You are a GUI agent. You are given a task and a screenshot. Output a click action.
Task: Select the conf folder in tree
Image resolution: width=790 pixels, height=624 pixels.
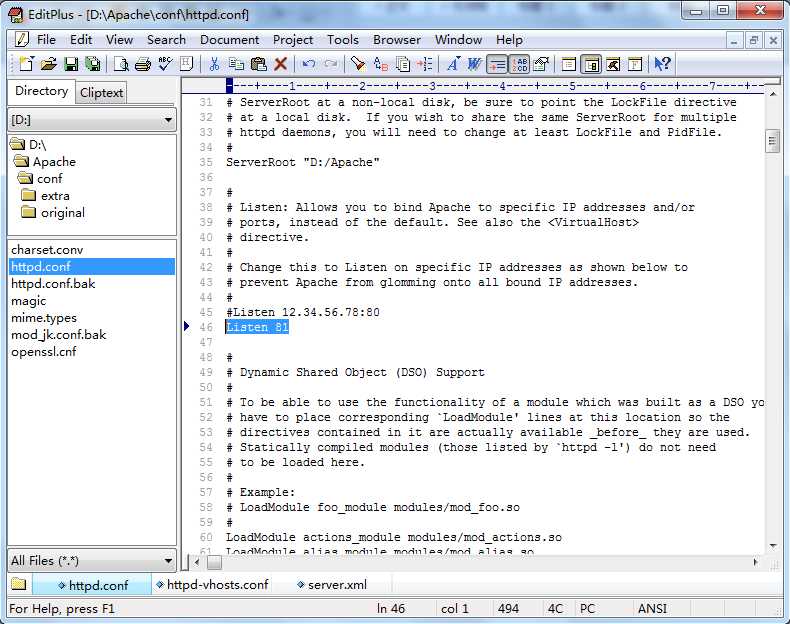point(39,179)
